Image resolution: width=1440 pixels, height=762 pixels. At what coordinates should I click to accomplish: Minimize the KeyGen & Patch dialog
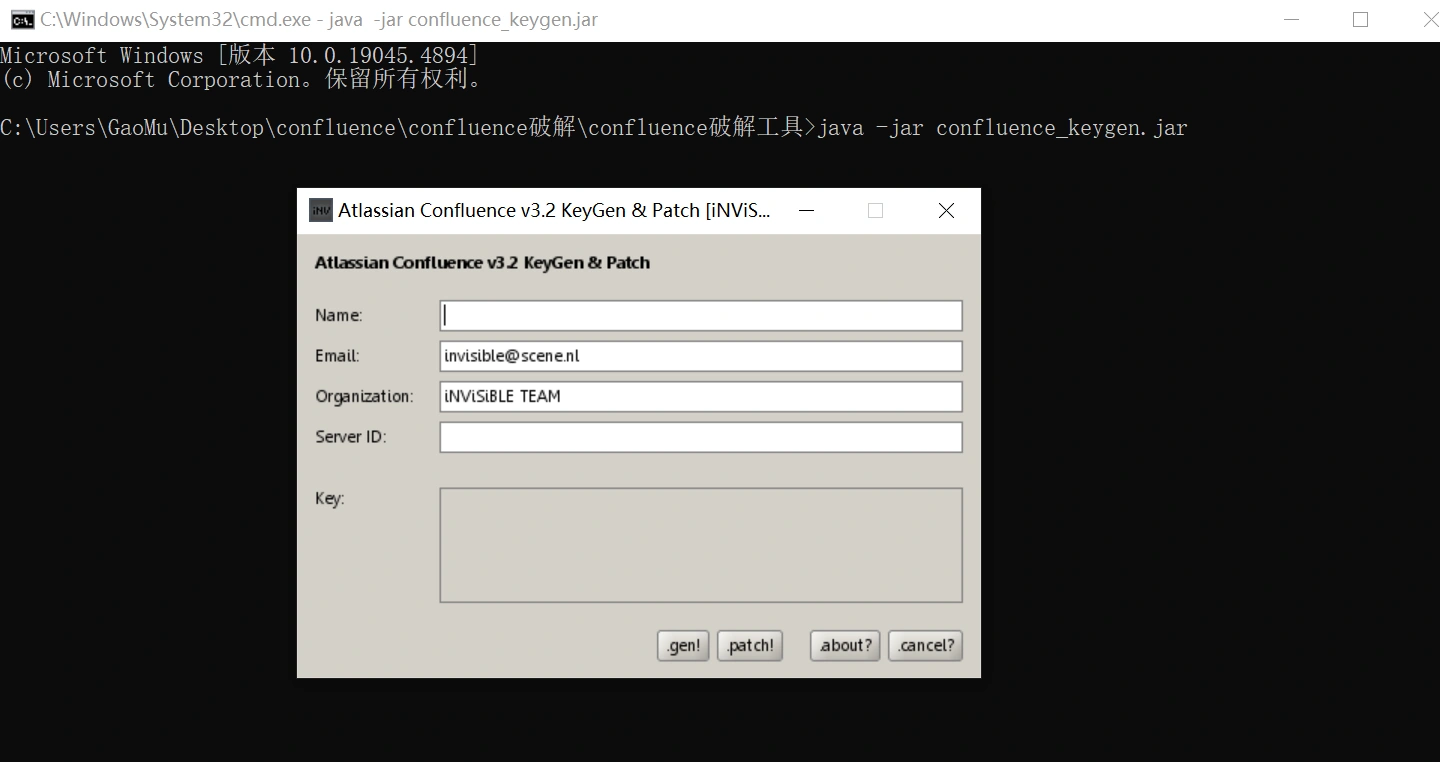coord(806,211)
